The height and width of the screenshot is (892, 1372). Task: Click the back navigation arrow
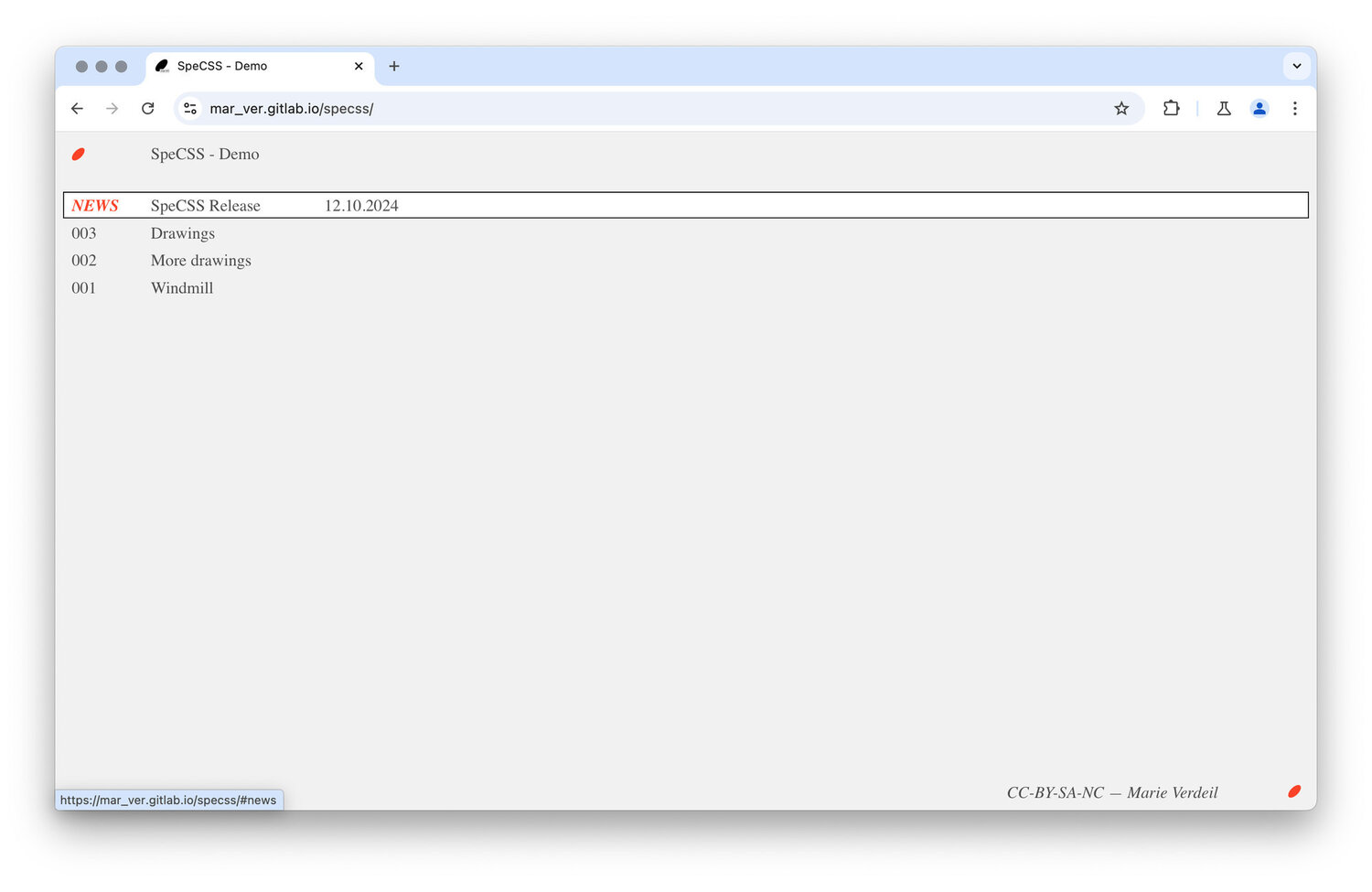point(77,108)
